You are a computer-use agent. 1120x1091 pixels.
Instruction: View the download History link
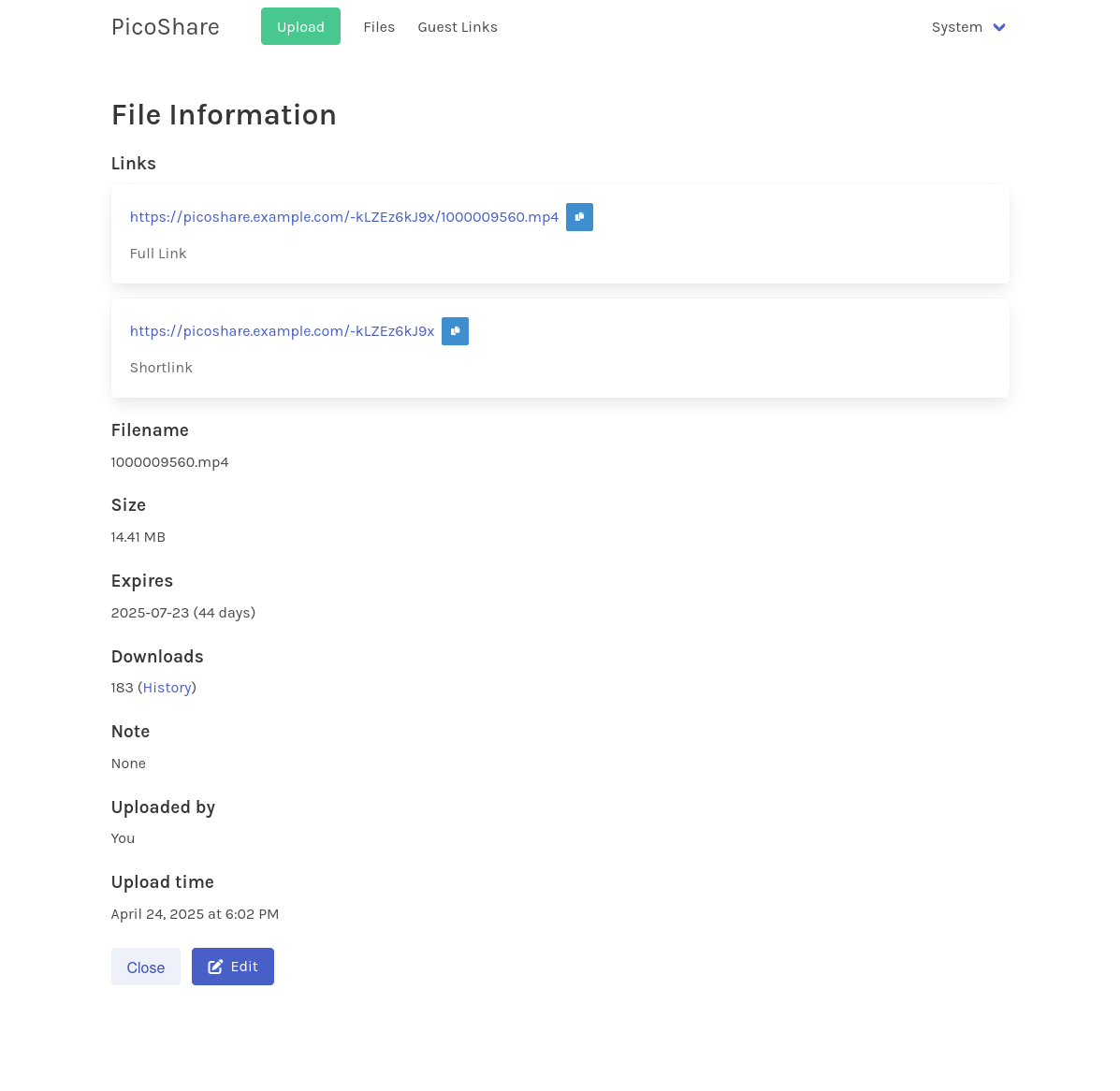167,688
